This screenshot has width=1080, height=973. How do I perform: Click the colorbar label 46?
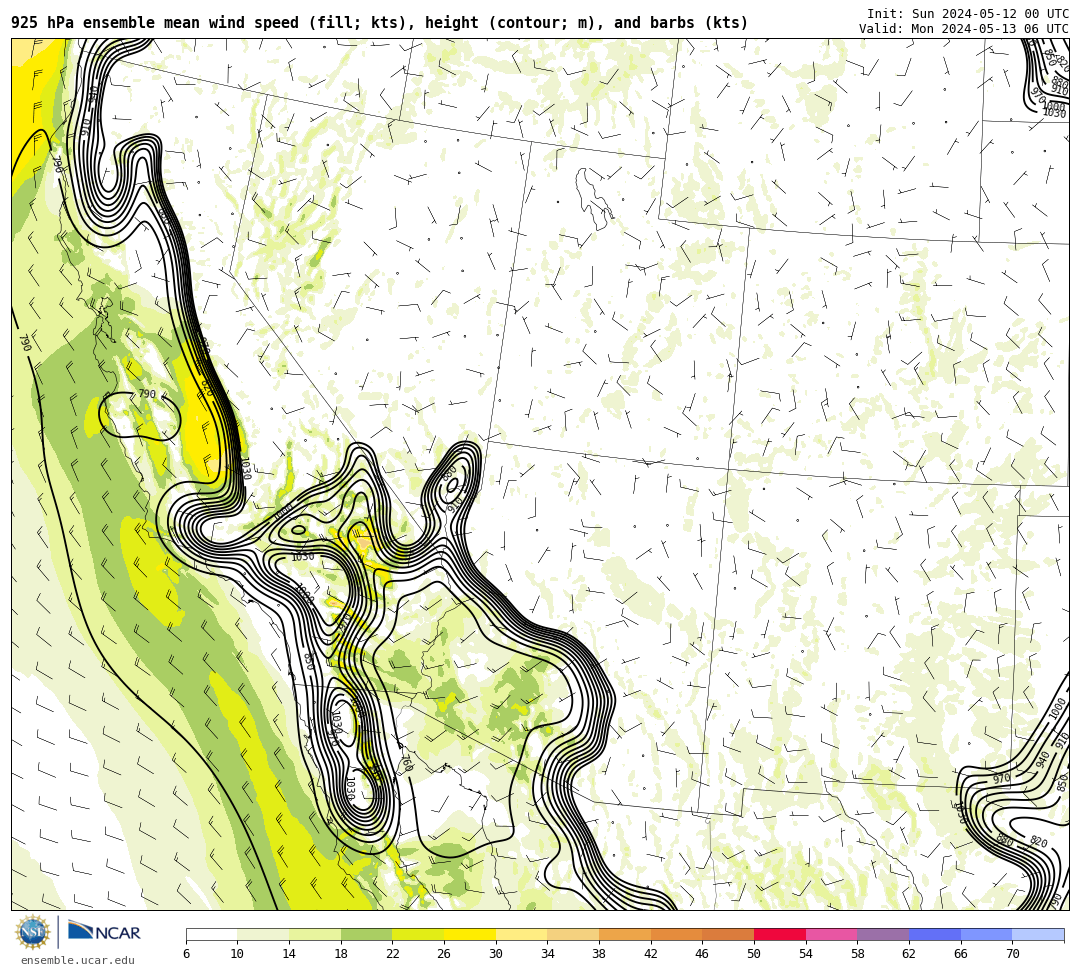[702, 954]
